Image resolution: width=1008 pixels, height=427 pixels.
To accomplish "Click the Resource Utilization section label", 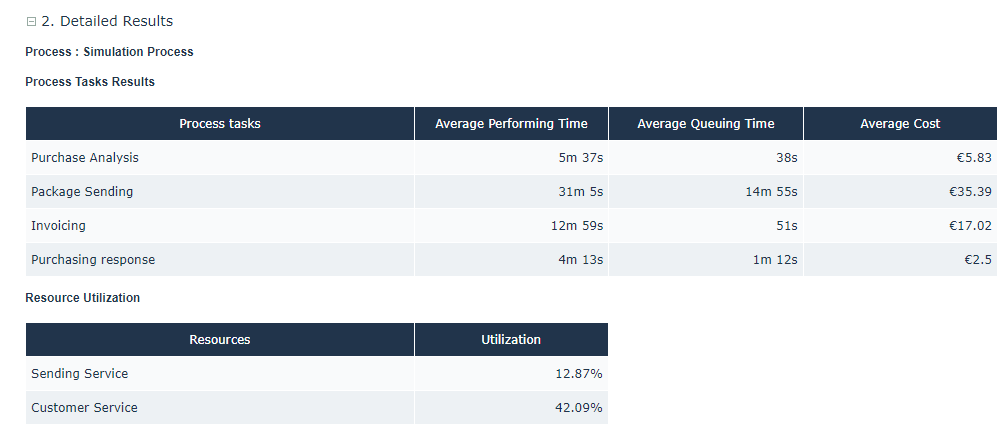I will (82, 298).
